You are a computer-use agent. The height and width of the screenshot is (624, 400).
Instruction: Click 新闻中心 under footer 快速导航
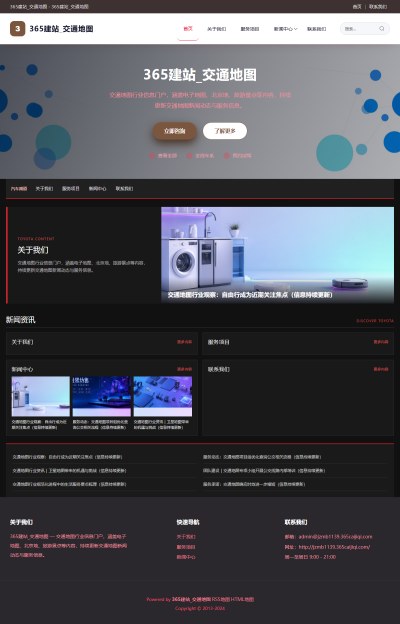[x=186, y=557]
